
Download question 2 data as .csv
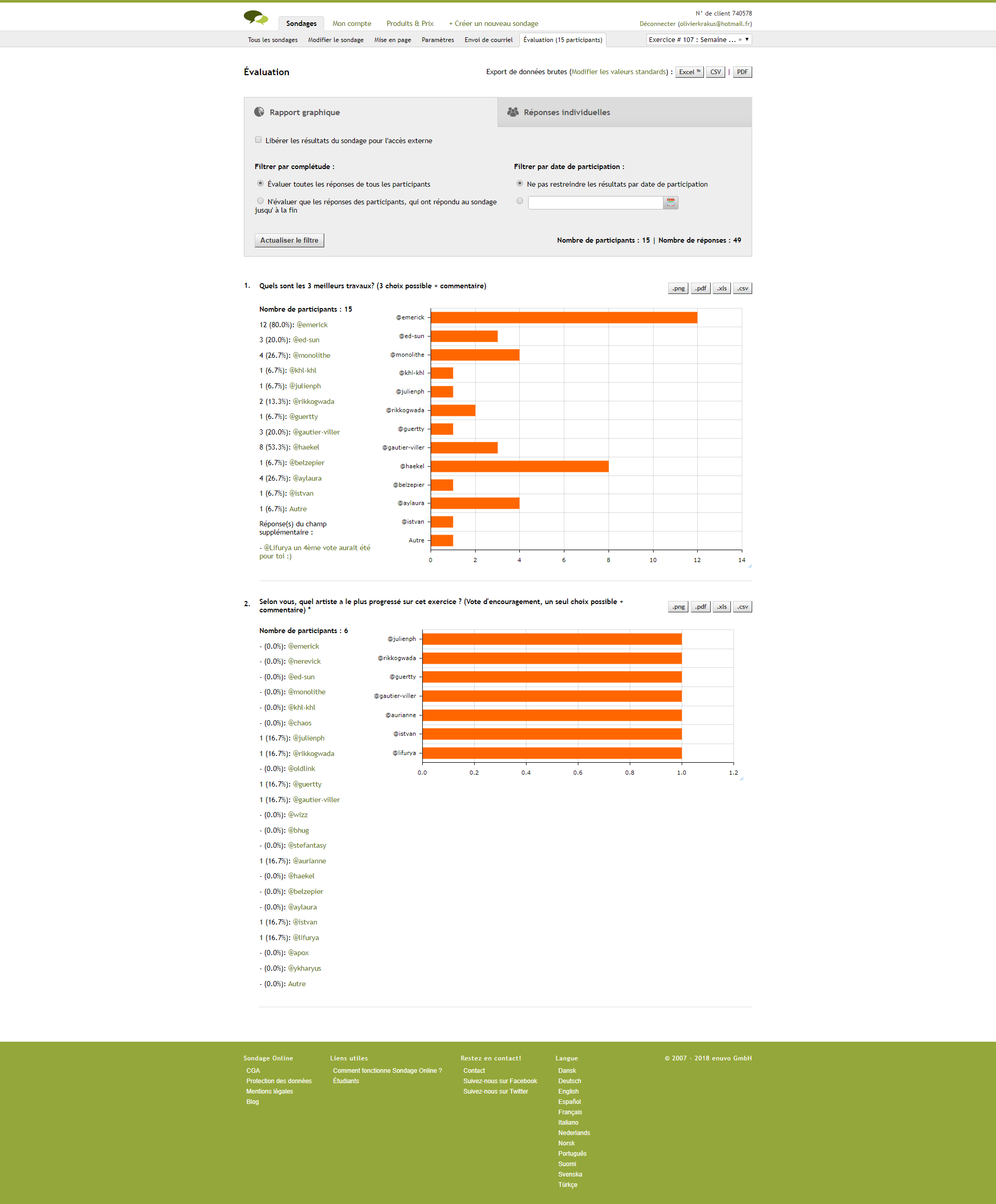742,607
